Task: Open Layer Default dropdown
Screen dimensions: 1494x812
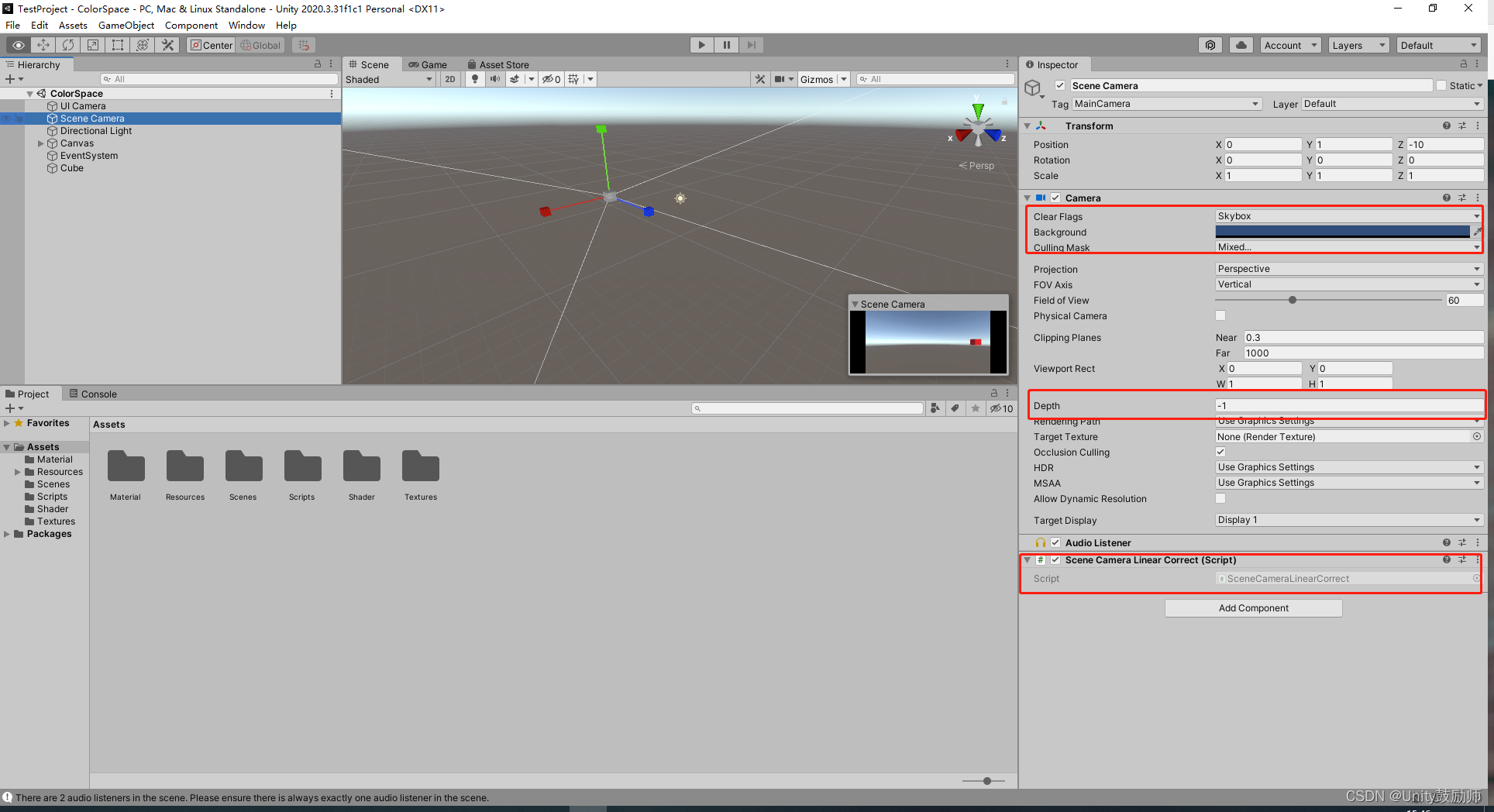Action: click(x=1392, y=104)
